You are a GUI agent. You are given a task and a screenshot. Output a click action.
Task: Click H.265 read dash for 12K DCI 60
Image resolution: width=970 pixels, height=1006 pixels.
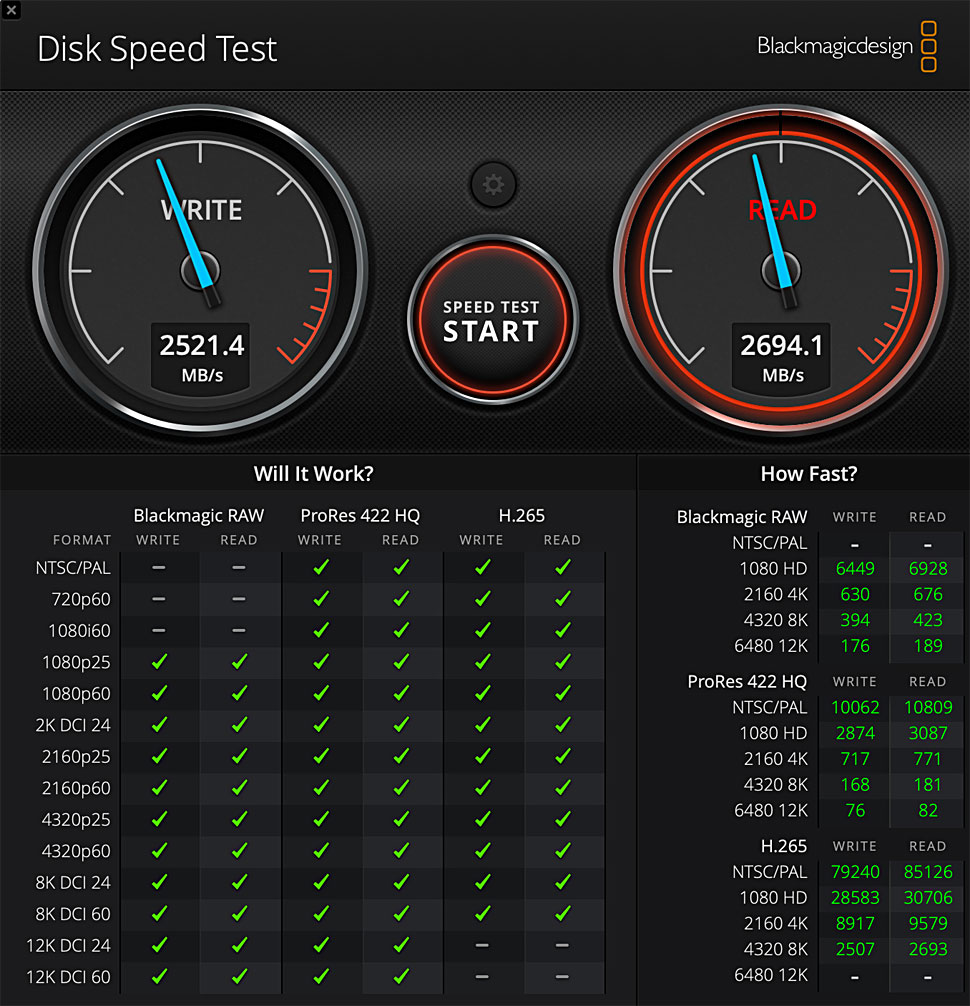pyautogui.click(x=562, y=976)
